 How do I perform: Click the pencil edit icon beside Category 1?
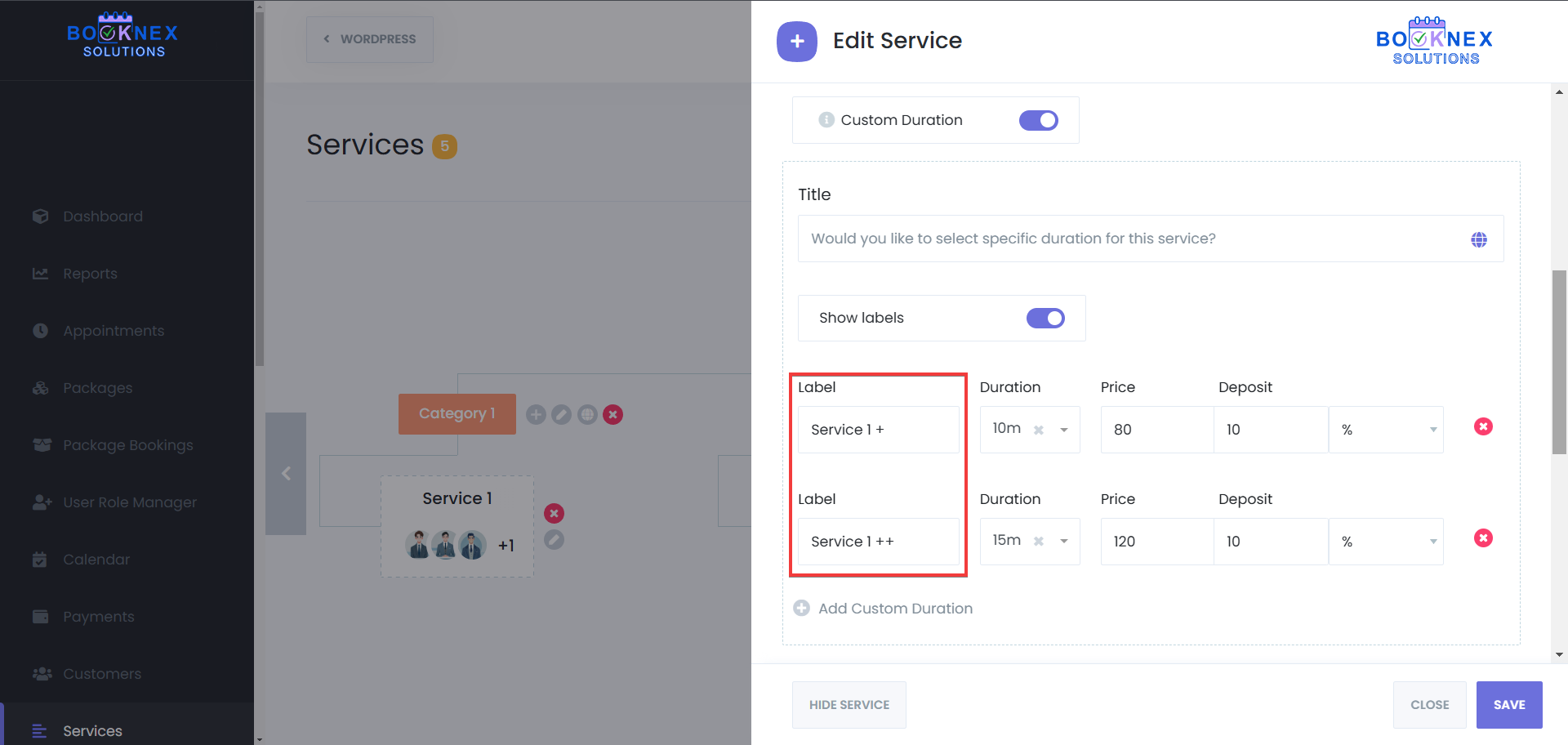pos(561,415)
